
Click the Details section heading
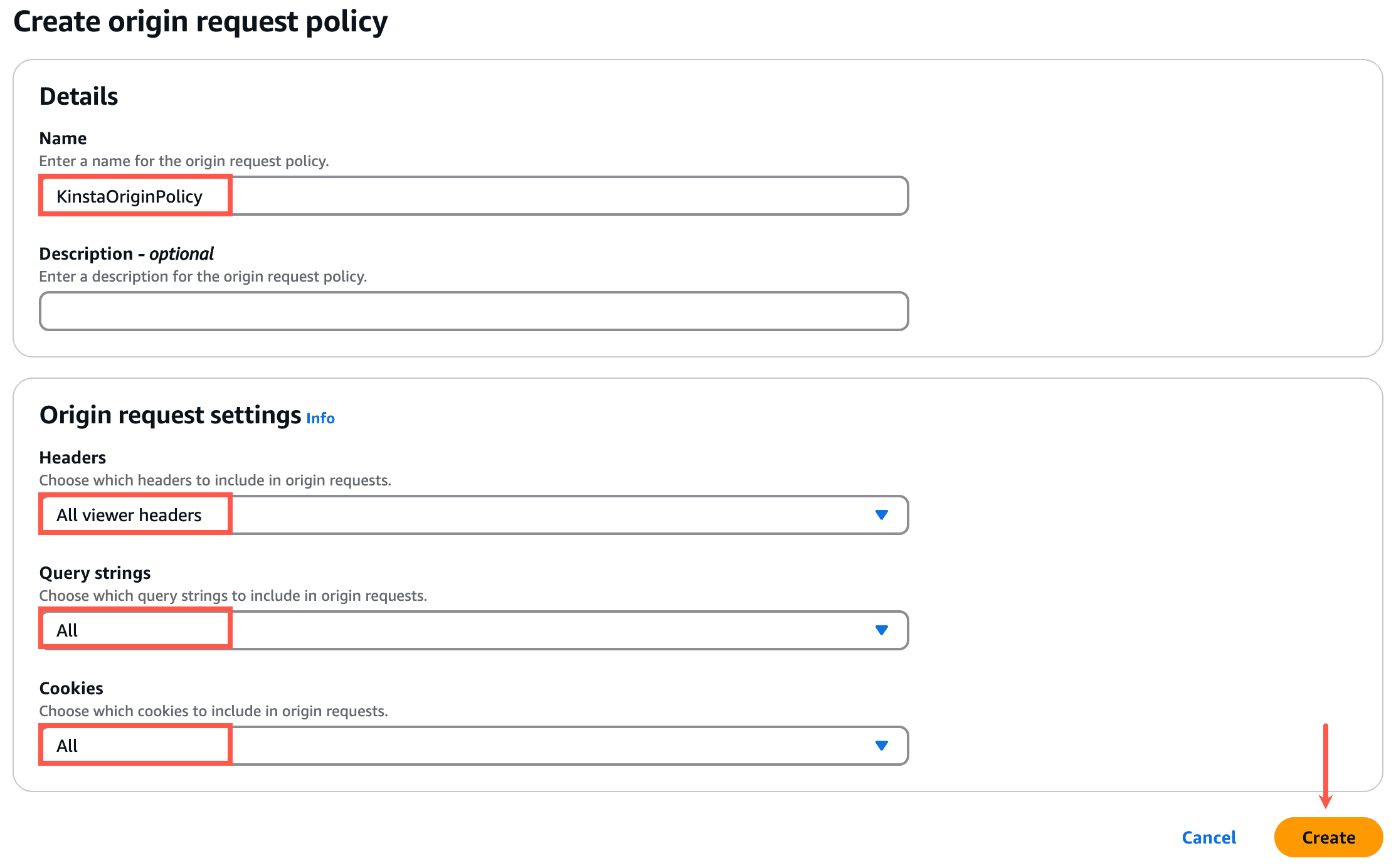[78, 95]
